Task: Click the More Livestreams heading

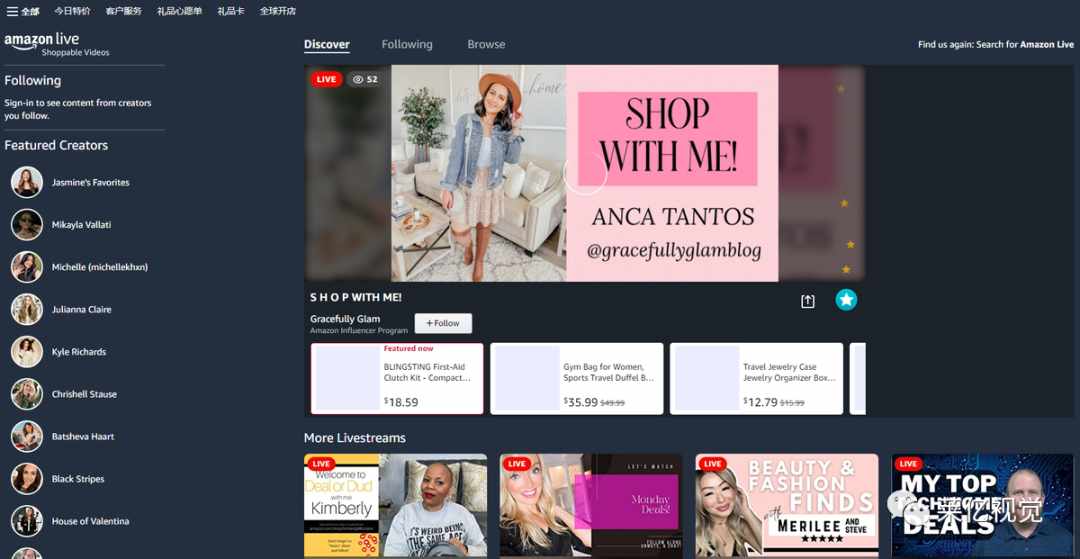Action: click(x=355, y=438)
